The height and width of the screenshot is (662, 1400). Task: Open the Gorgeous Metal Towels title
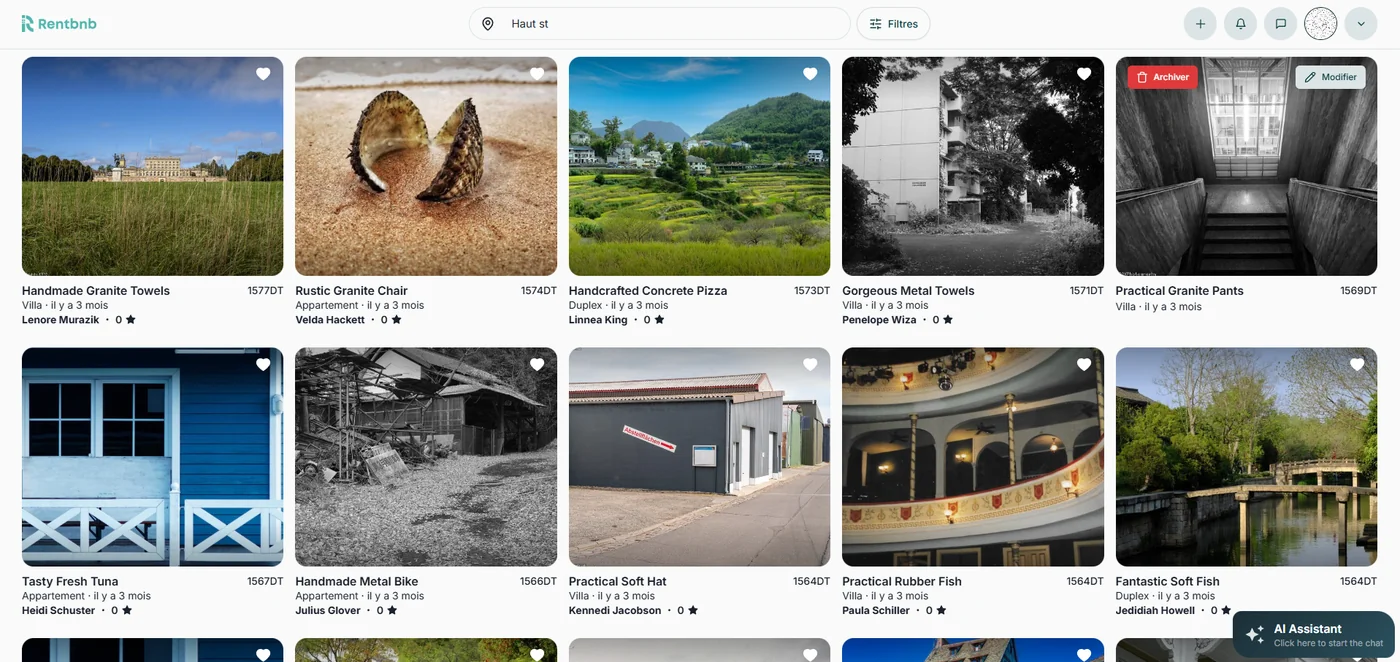click(908, 291)
